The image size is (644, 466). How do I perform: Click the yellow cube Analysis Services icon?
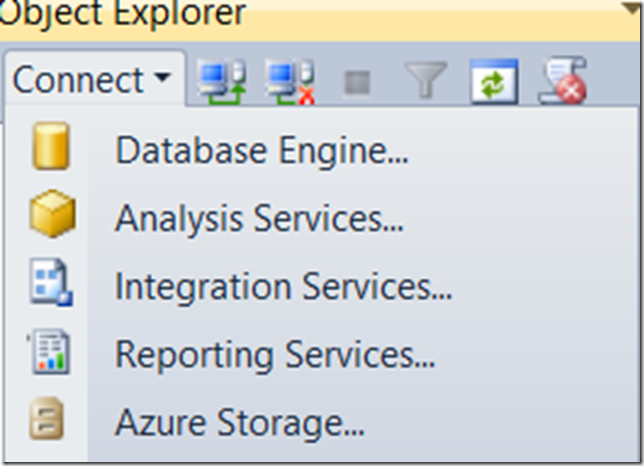coord(51,218)
